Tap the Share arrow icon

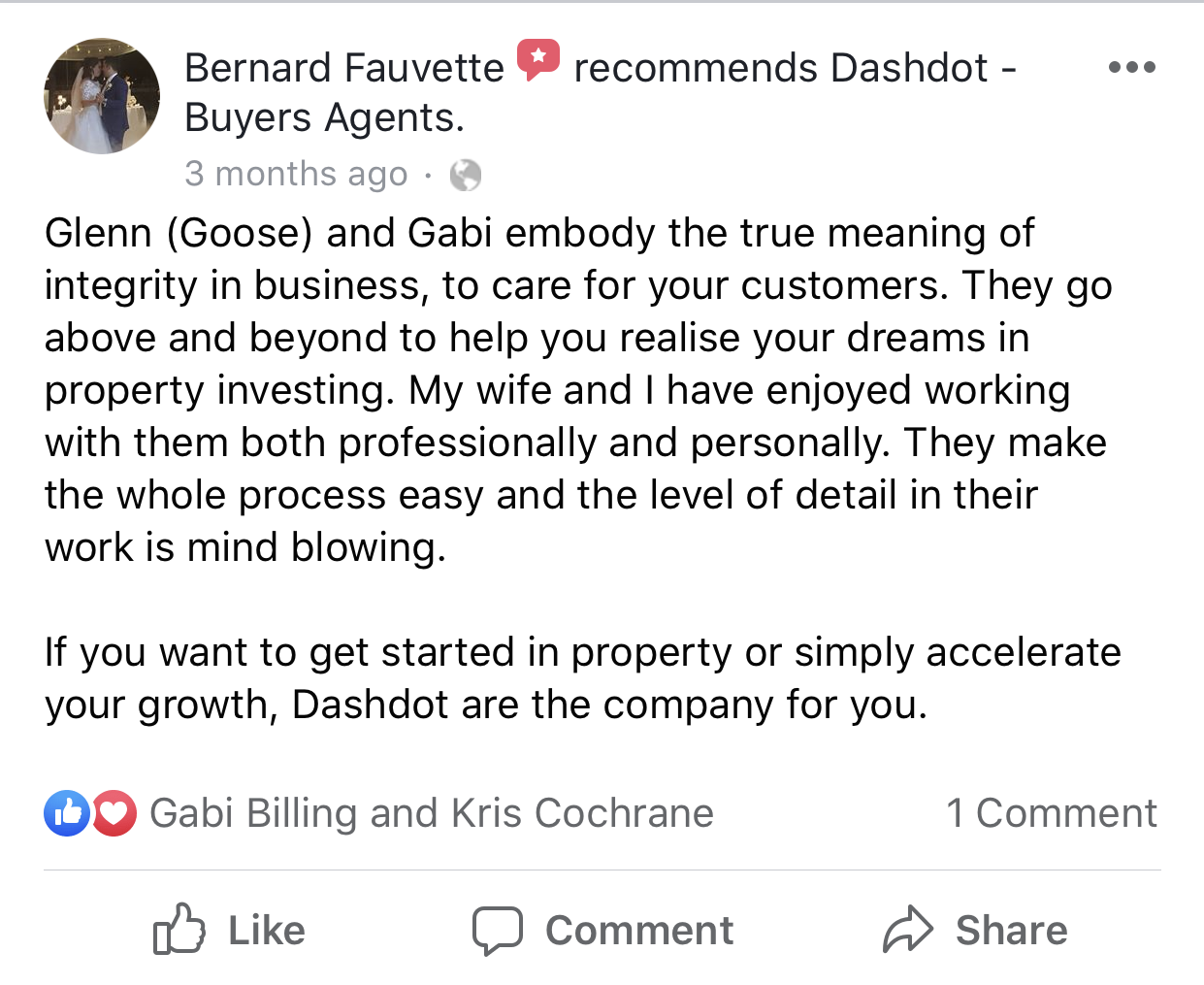tap(907, 930)
